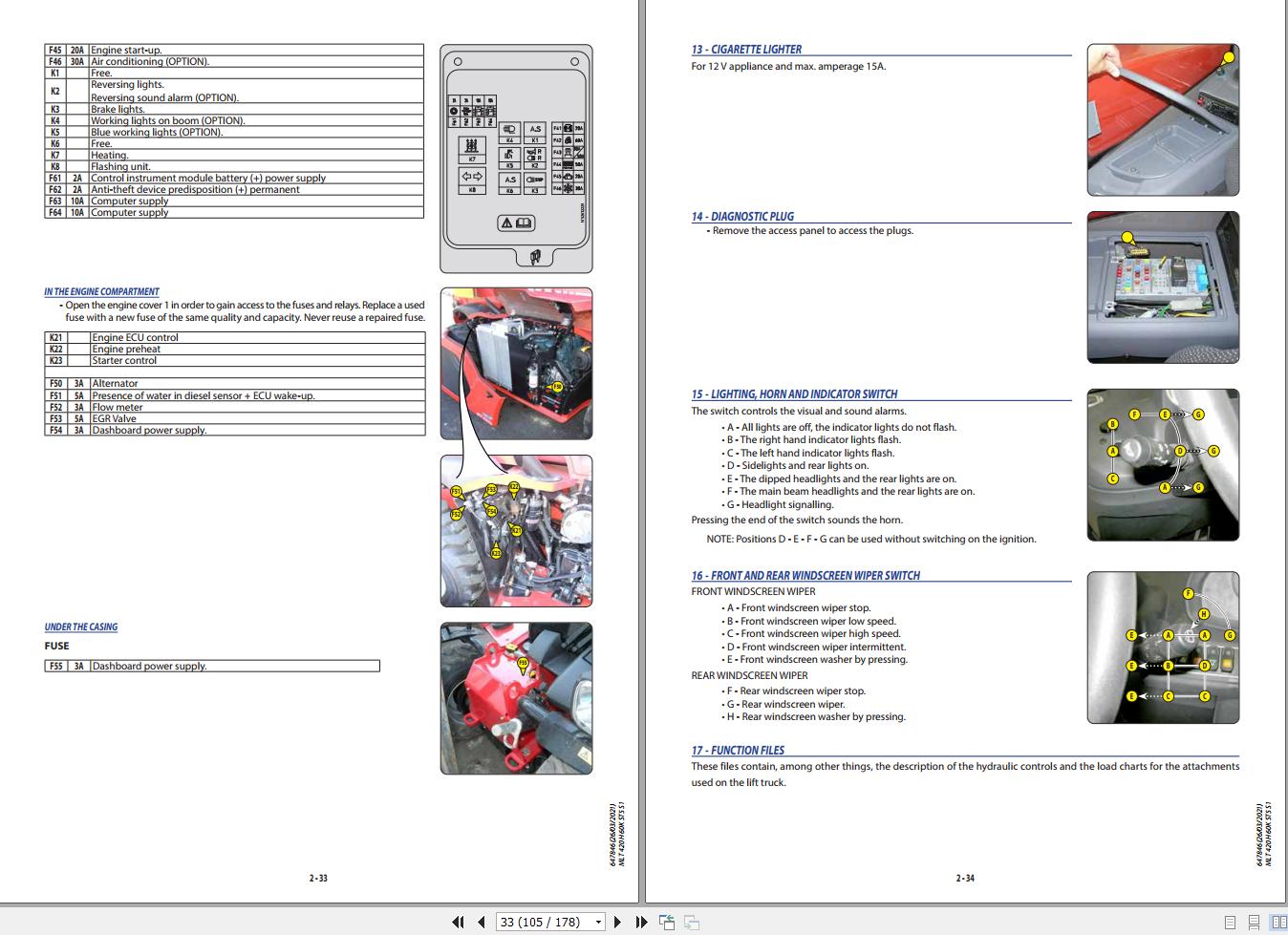Click the lighting and indicator switch photo
This screenshot has height=935, width=1288.
pyautogui.click(x=1162, y=465)
